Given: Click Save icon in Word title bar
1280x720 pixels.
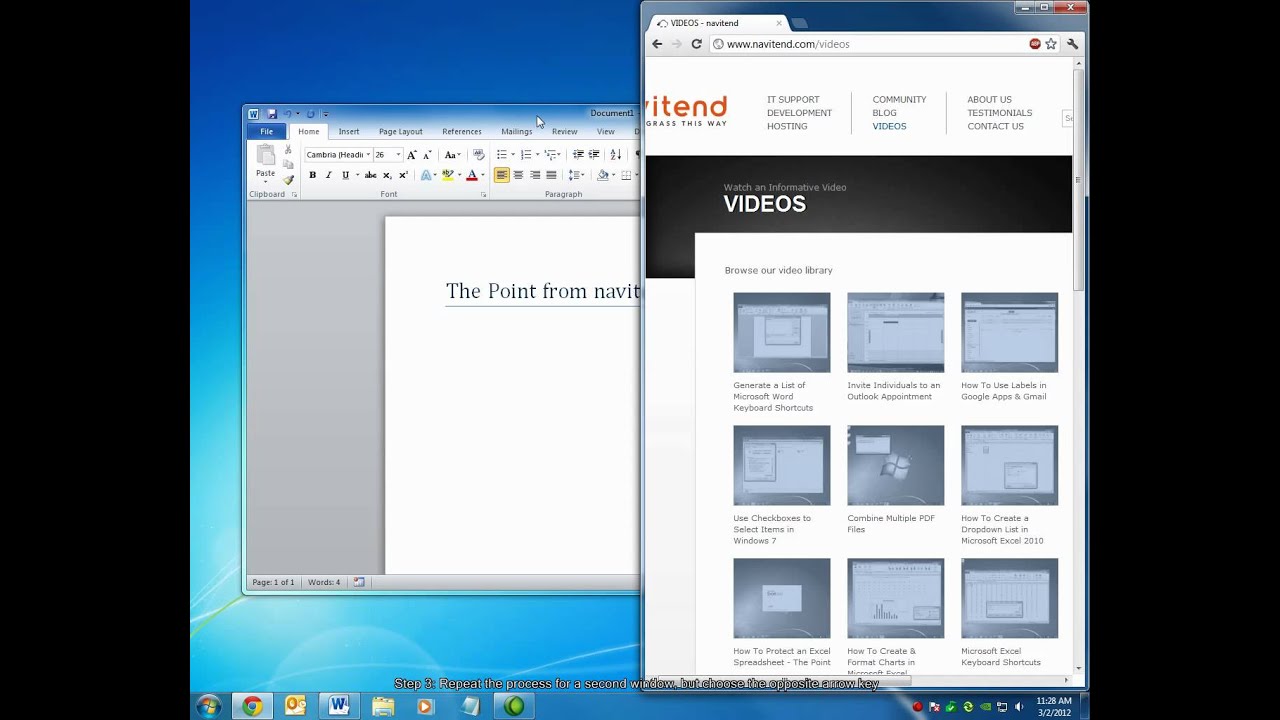Looking at the screenshot, I should click(271, 114).
